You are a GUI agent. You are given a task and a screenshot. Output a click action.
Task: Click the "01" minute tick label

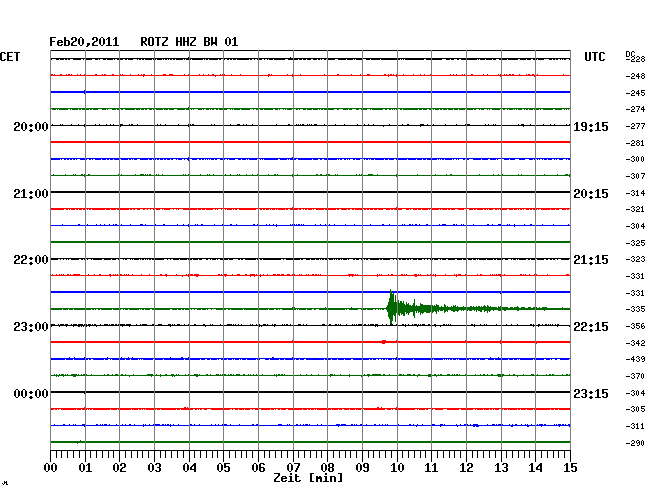click(x=85, y=468)
